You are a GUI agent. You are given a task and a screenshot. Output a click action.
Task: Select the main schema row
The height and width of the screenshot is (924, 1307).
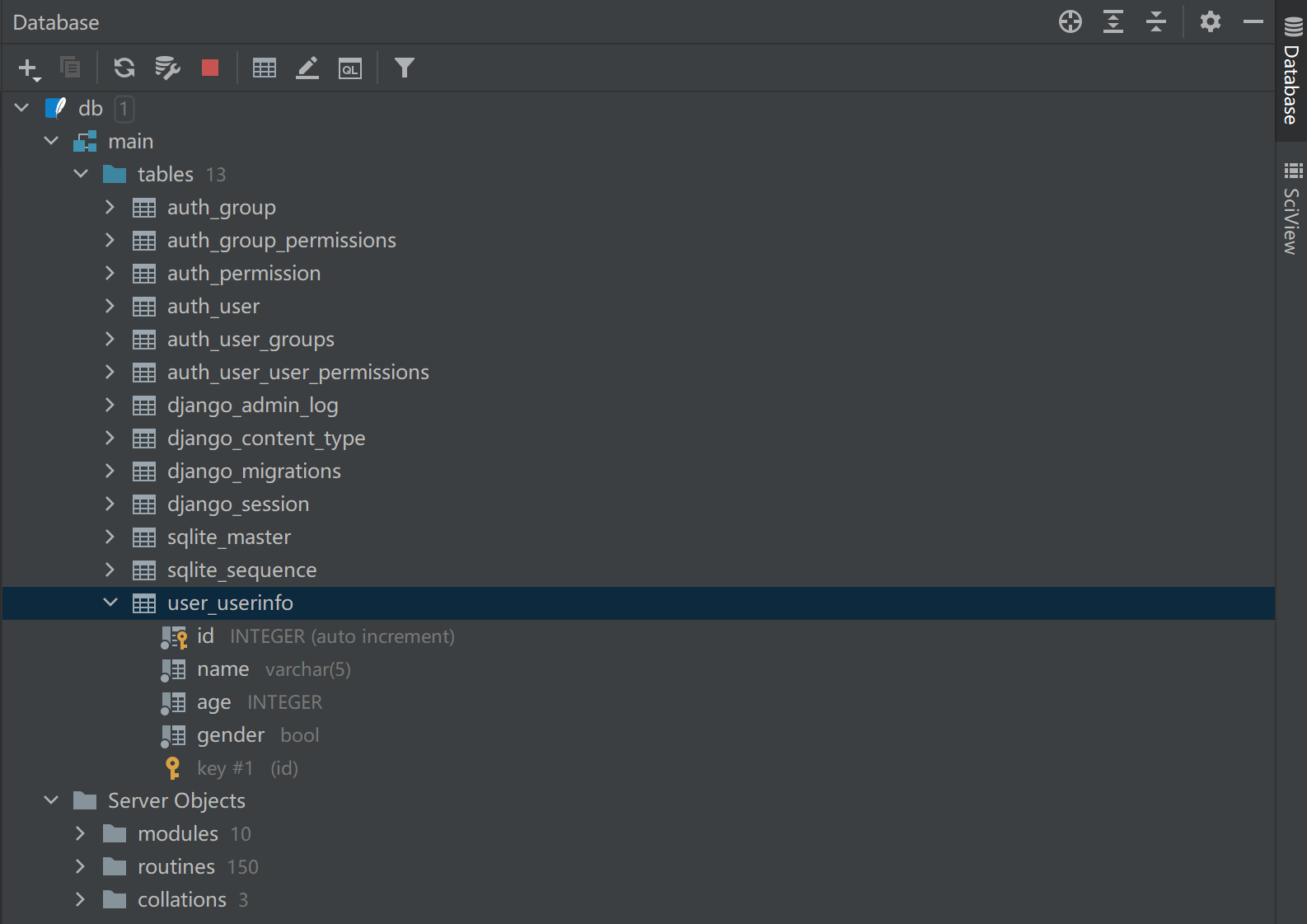pyautogui.click(x=638, y=141)
